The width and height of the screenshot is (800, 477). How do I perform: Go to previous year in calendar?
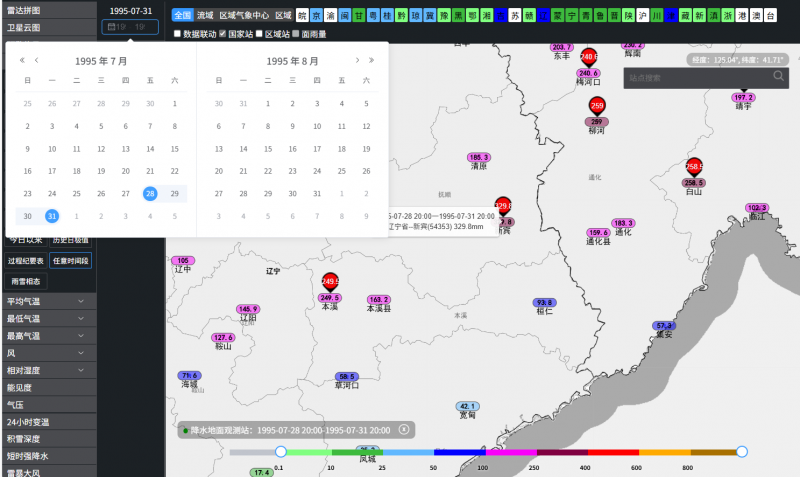[x=23, y=61]
